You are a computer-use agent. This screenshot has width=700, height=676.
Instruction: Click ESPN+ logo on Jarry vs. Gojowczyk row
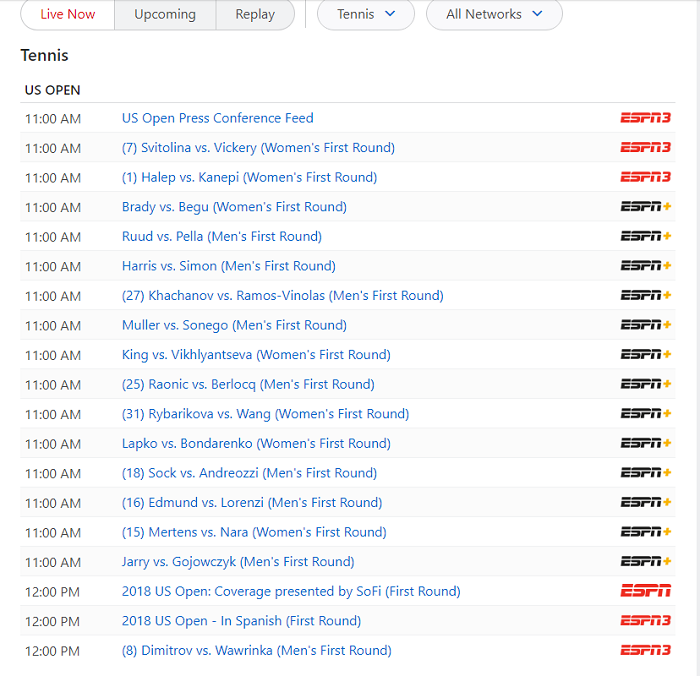[646, 561]
